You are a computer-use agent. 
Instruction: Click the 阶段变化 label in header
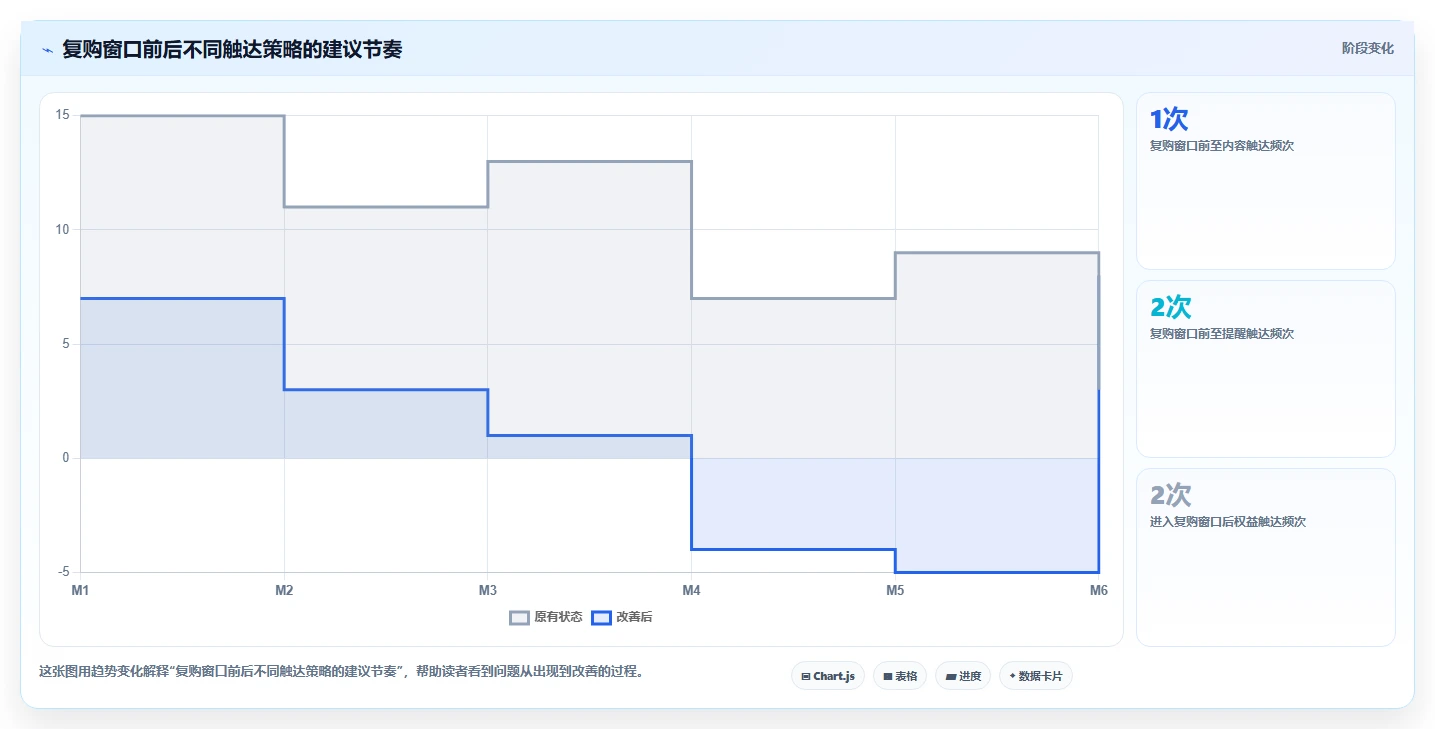pyautogui.click(x=1367, y=48)
